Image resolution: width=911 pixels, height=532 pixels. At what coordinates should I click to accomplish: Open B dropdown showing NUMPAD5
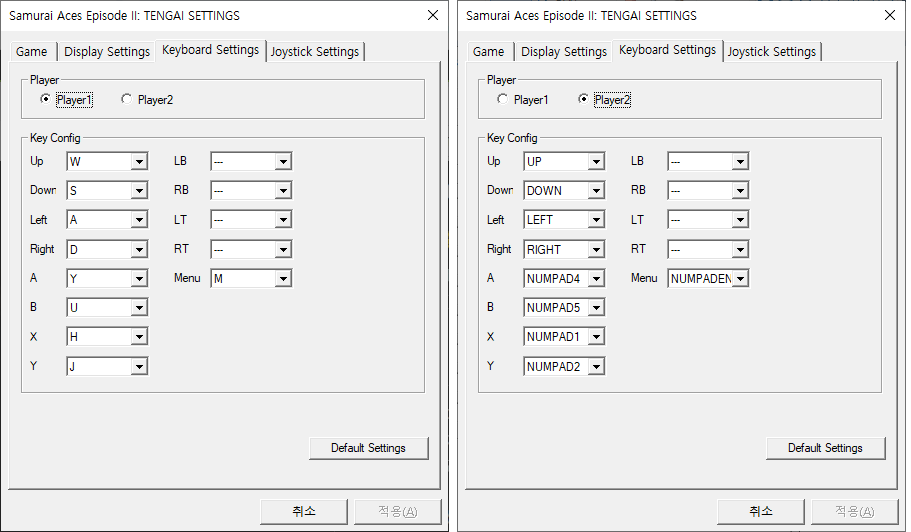[564, 307]
